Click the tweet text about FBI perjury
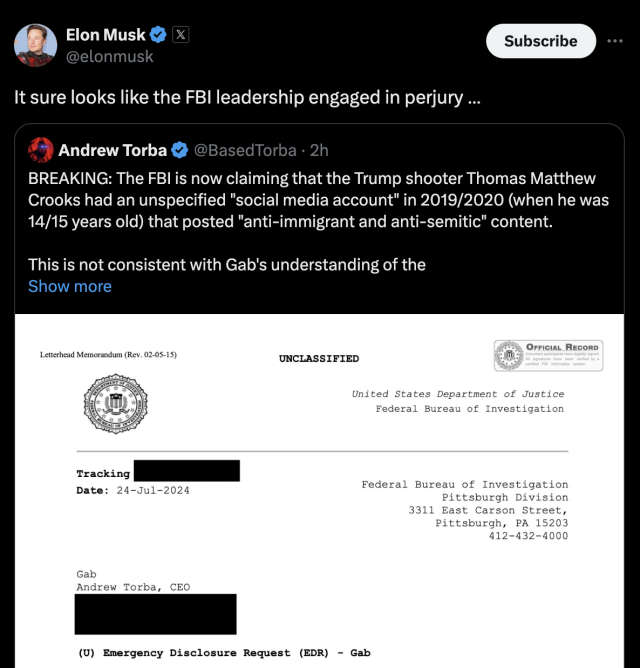The image size is (640, 668). [x=247, y=98]
